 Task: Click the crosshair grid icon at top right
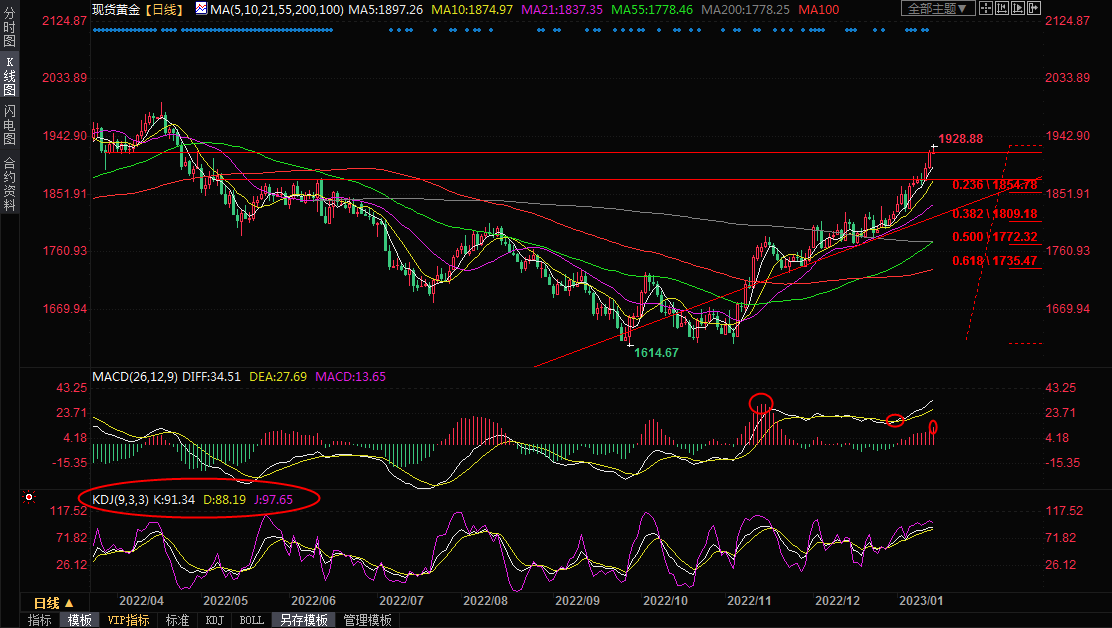988,9
